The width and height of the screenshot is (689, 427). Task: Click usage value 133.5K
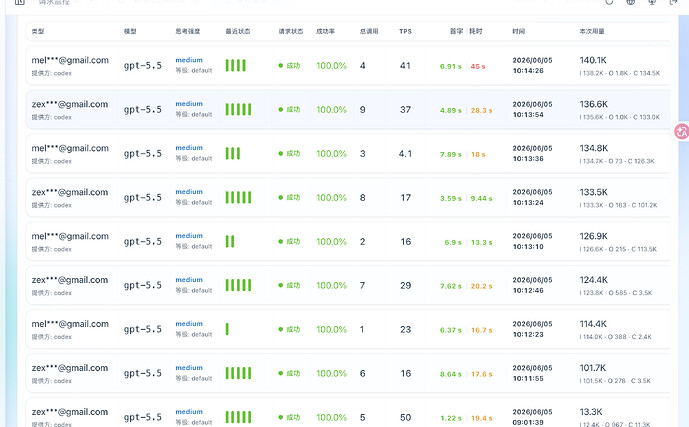[594, 192]
